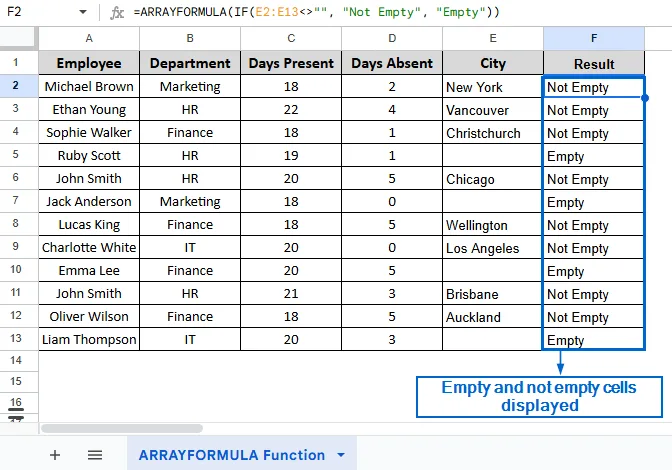Image resolution: width=672 pixels, height=470 pixels.
Task: Select Days Present value 22
Action: (291, 110)
